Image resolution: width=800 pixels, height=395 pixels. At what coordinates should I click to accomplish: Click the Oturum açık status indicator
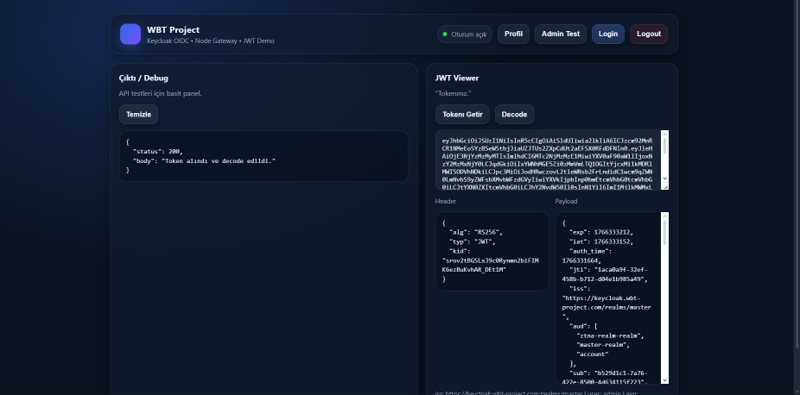(x=464, y=34)
